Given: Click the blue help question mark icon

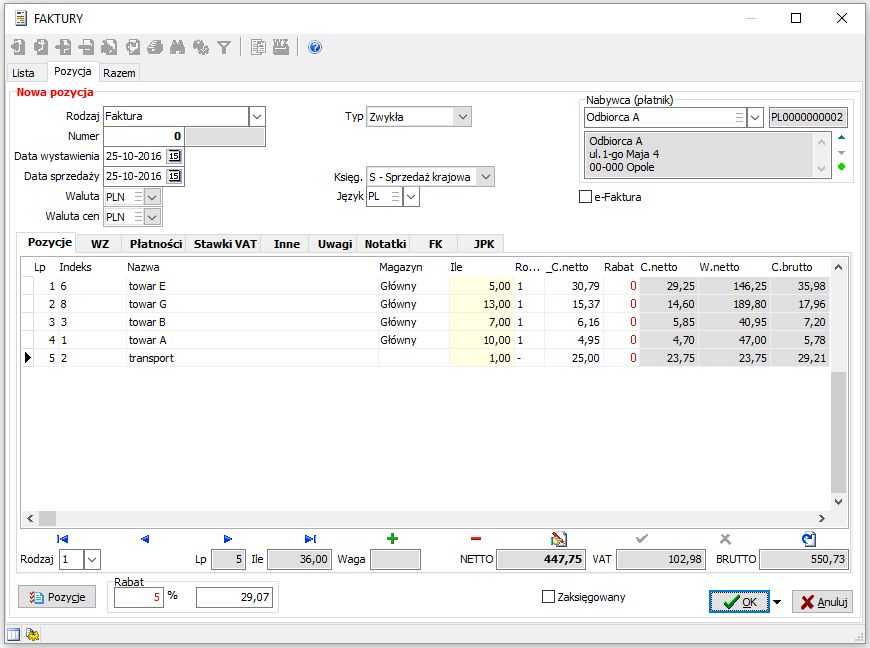Looking at the screenshot, I should coord(315,47).
